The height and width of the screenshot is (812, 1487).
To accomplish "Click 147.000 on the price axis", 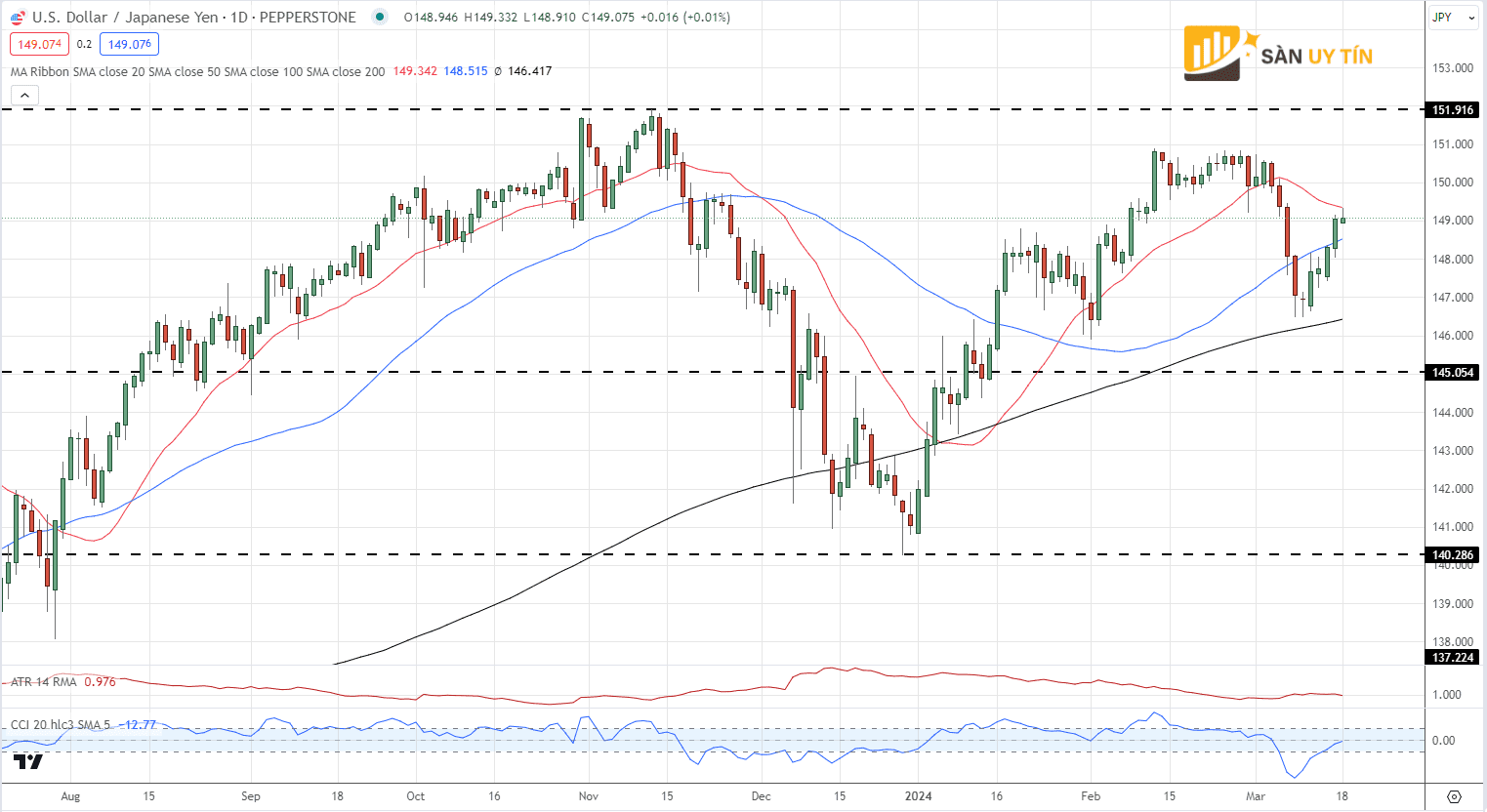I will pos(1453,298).
